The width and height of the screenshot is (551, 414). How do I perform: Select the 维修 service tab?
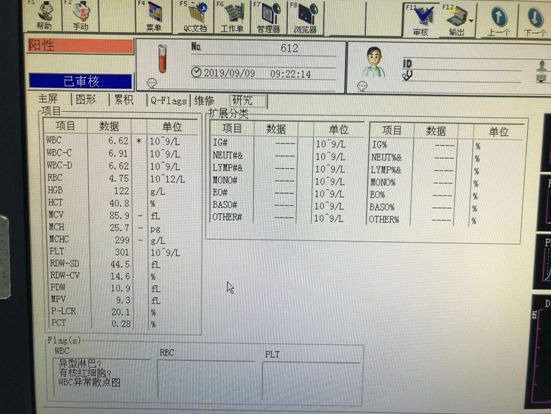[x=205, y=101]
